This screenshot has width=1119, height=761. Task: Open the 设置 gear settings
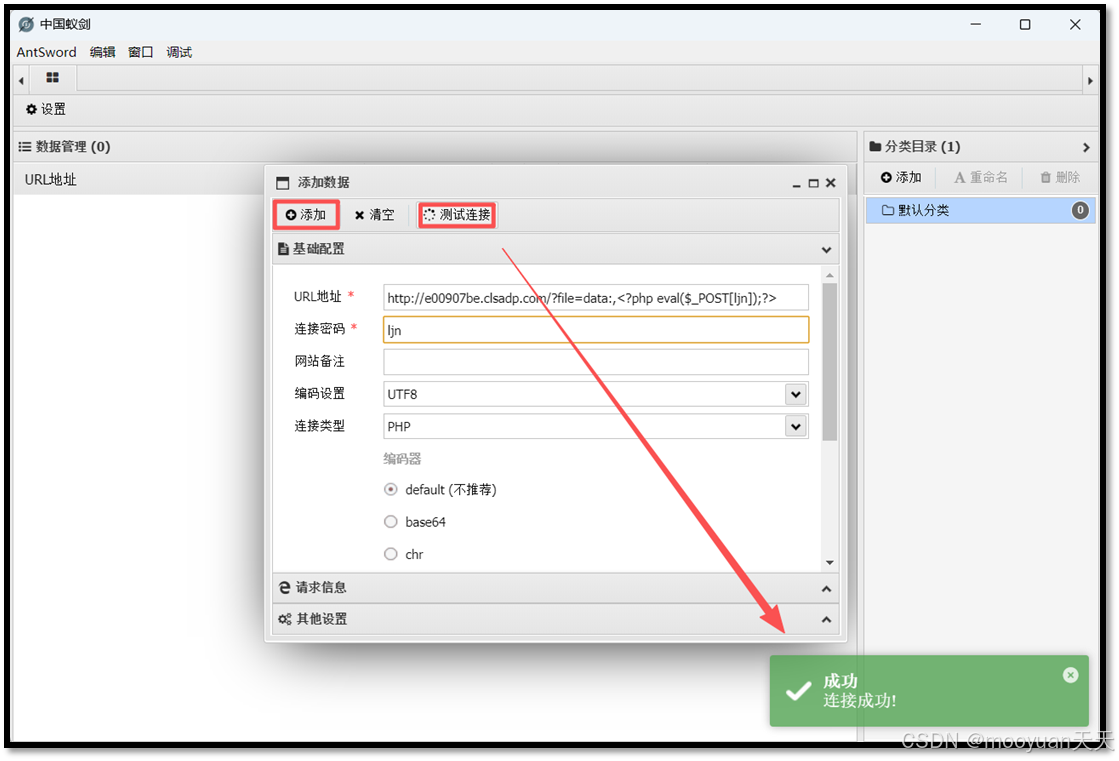point(46,109)
